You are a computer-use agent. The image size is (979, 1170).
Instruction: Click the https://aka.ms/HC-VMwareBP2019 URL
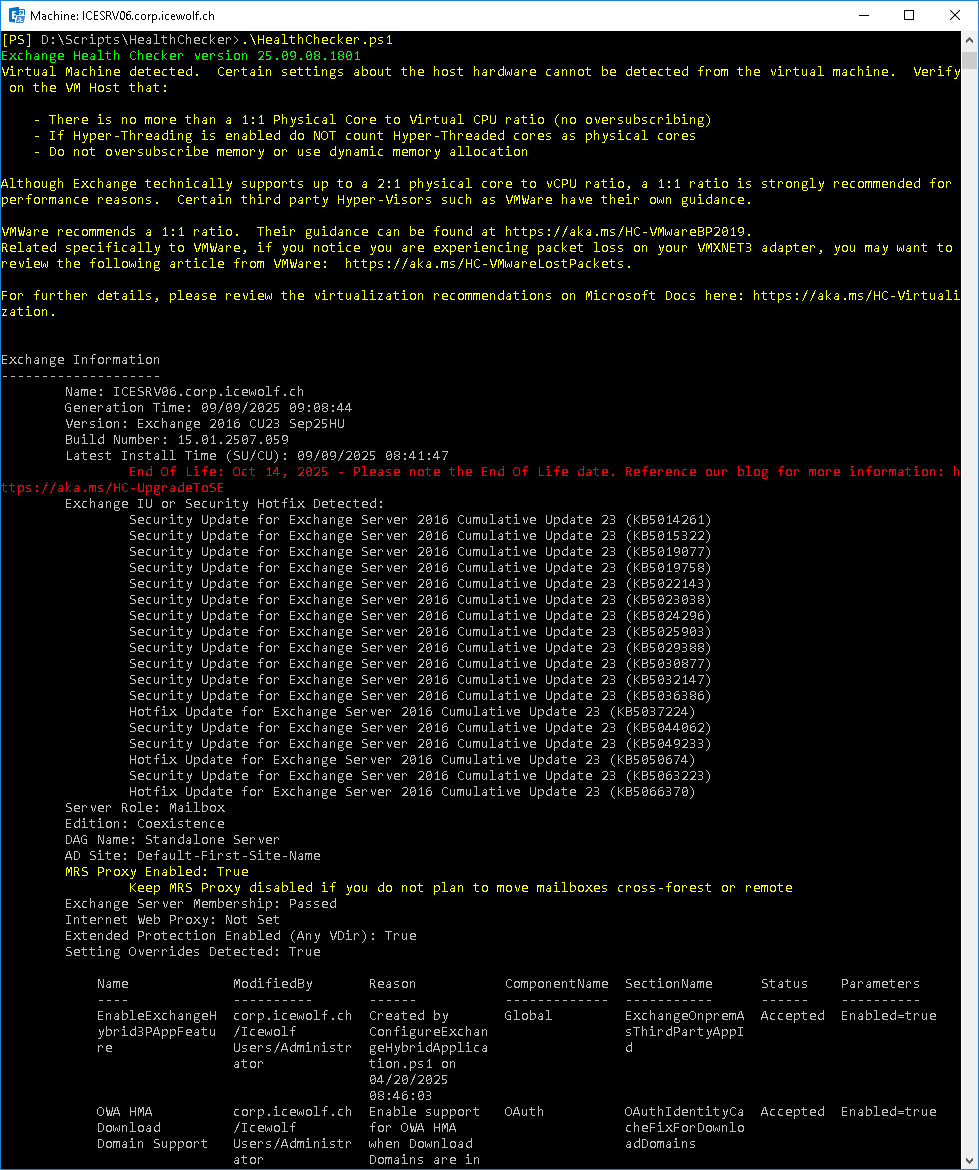(x=627, y=232)
